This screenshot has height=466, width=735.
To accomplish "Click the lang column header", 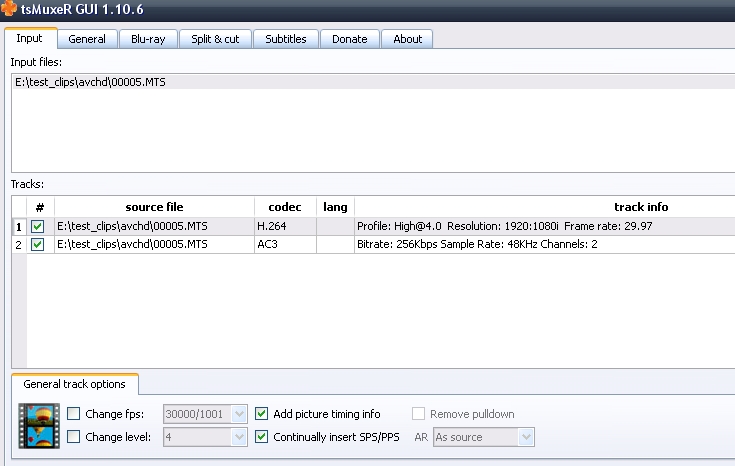I will click(335, 207).
